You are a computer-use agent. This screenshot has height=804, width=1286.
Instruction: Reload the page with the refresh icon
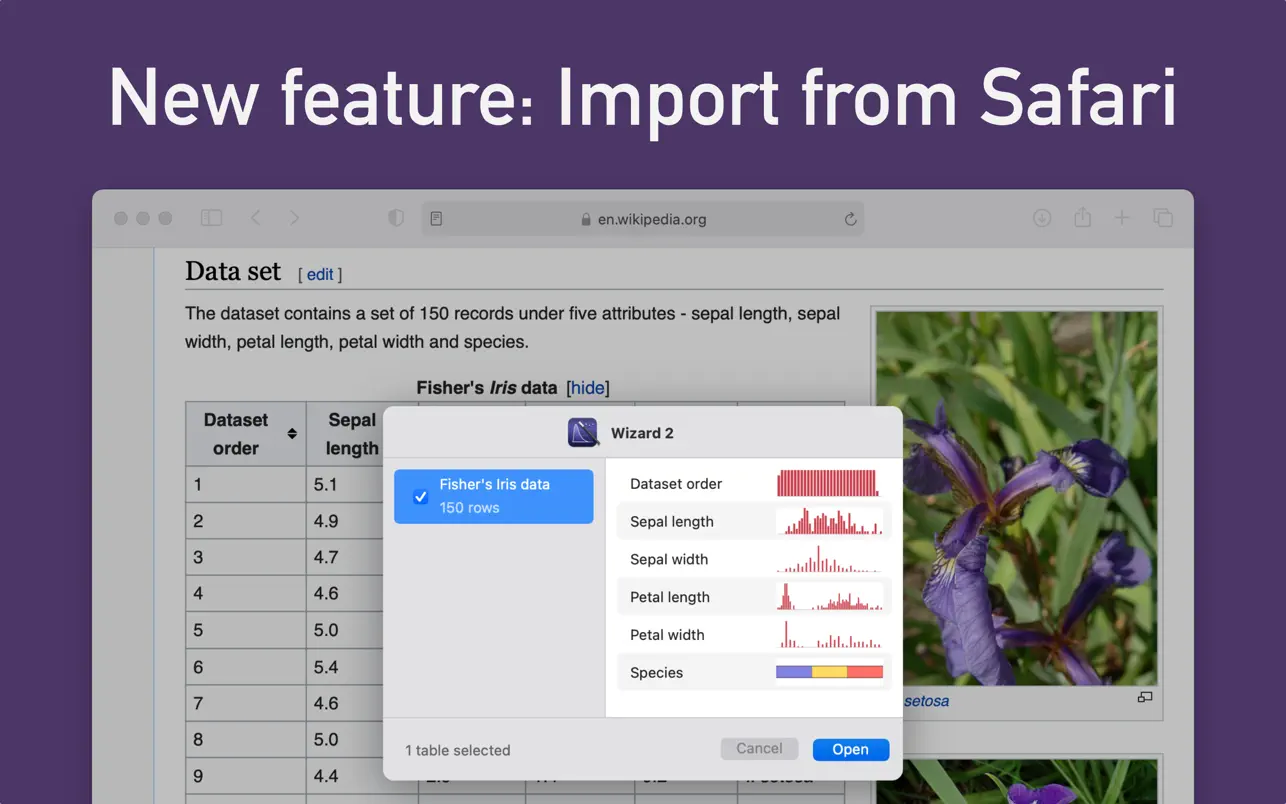point(850,219)
